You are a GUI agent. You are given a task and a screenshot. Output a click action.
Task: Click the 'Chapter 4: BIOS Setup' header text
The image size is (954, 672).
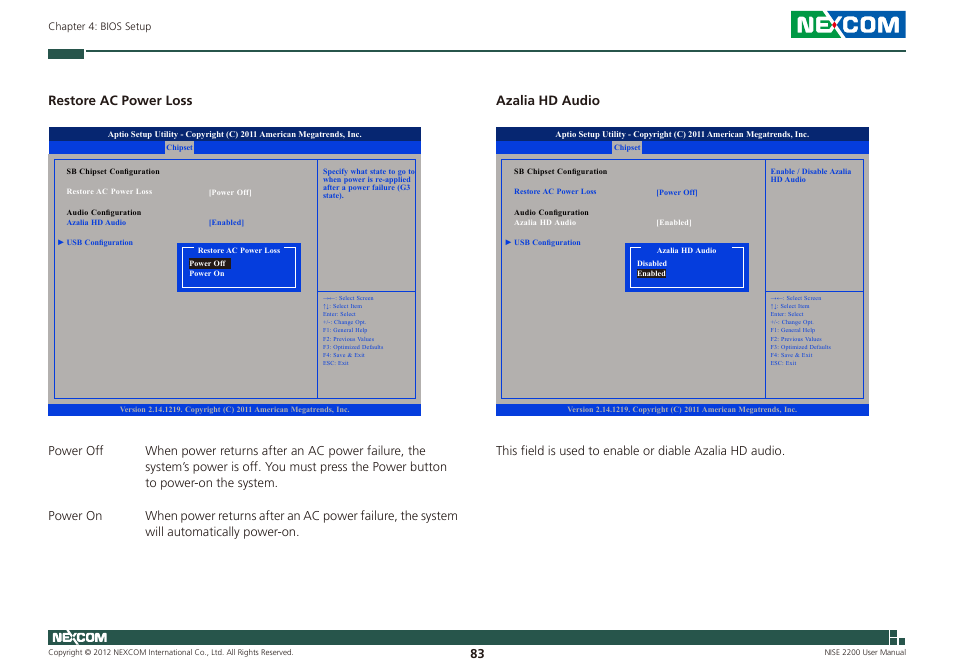click(x=100, y=27)
